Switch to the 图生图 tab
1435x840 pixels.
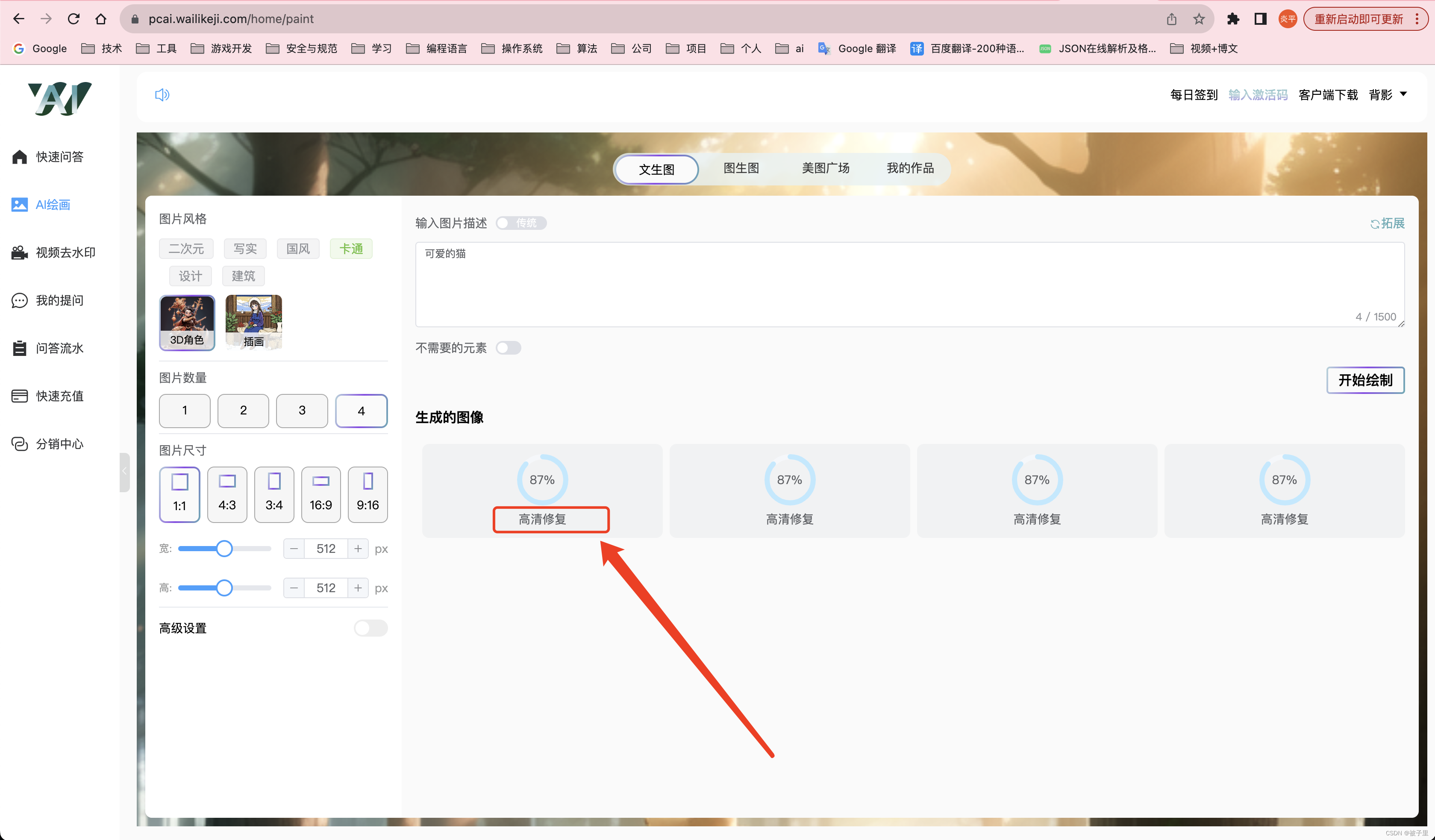pos(741,168)
